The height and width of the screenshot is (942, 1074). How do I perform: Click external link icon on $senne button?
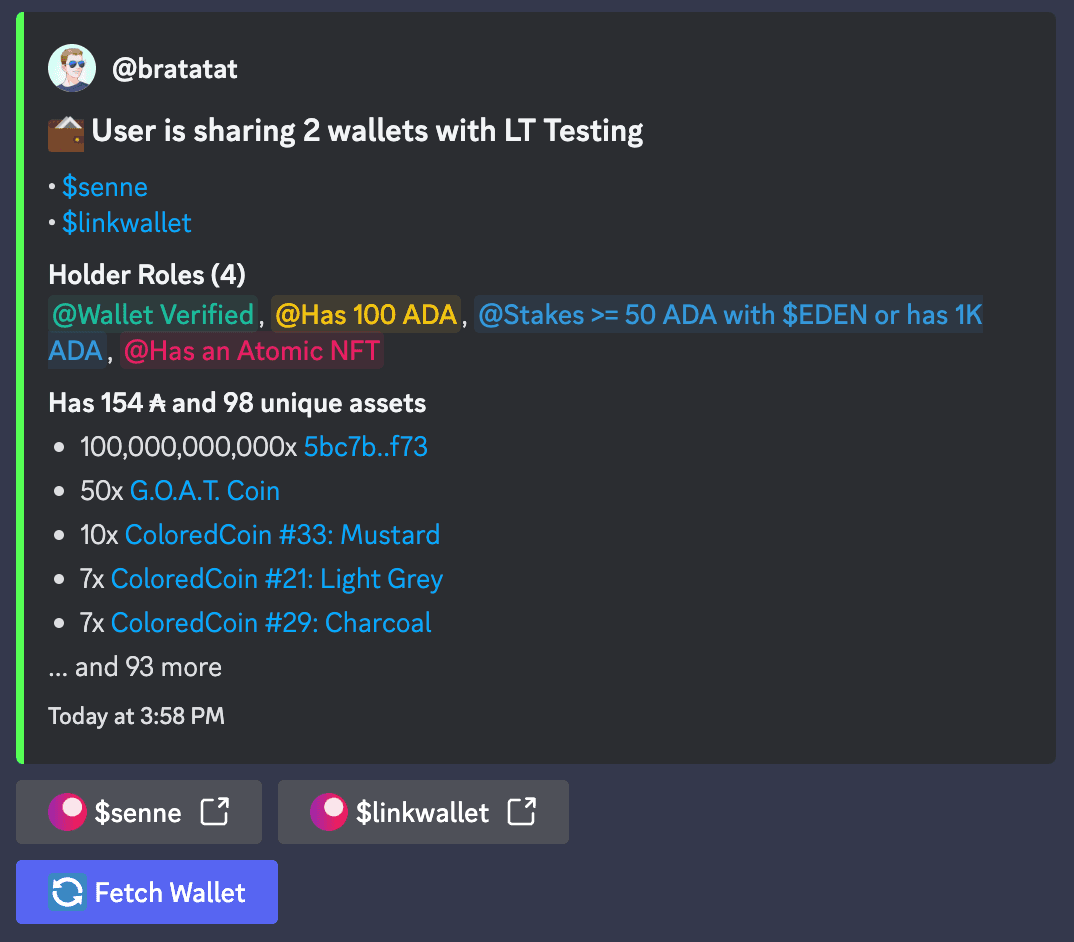(214, 811)
